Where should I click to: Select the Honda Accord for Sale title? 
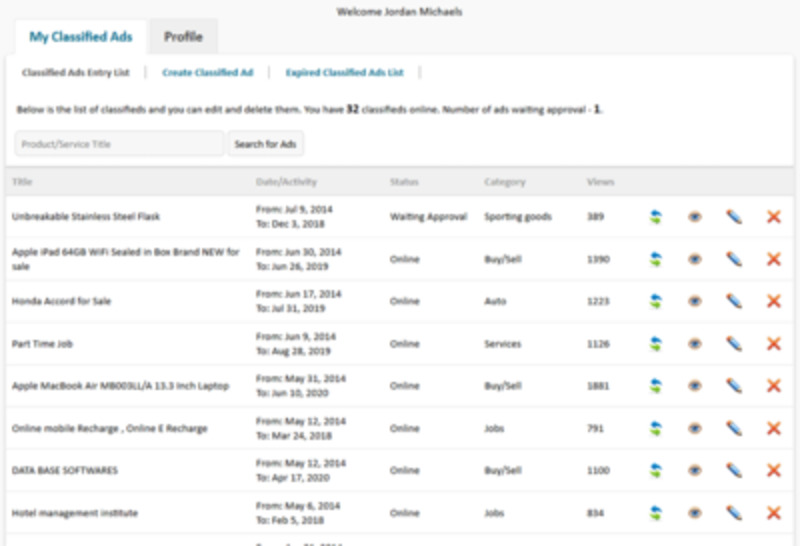click(x=61, y=301)
